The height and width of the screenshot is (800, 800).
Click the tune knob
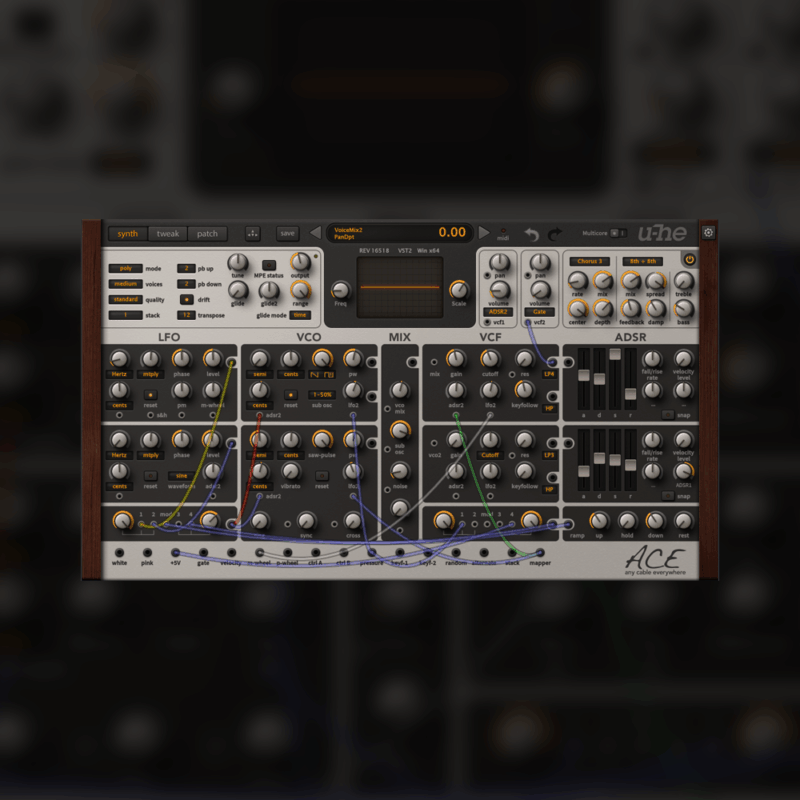coord(238,262)
